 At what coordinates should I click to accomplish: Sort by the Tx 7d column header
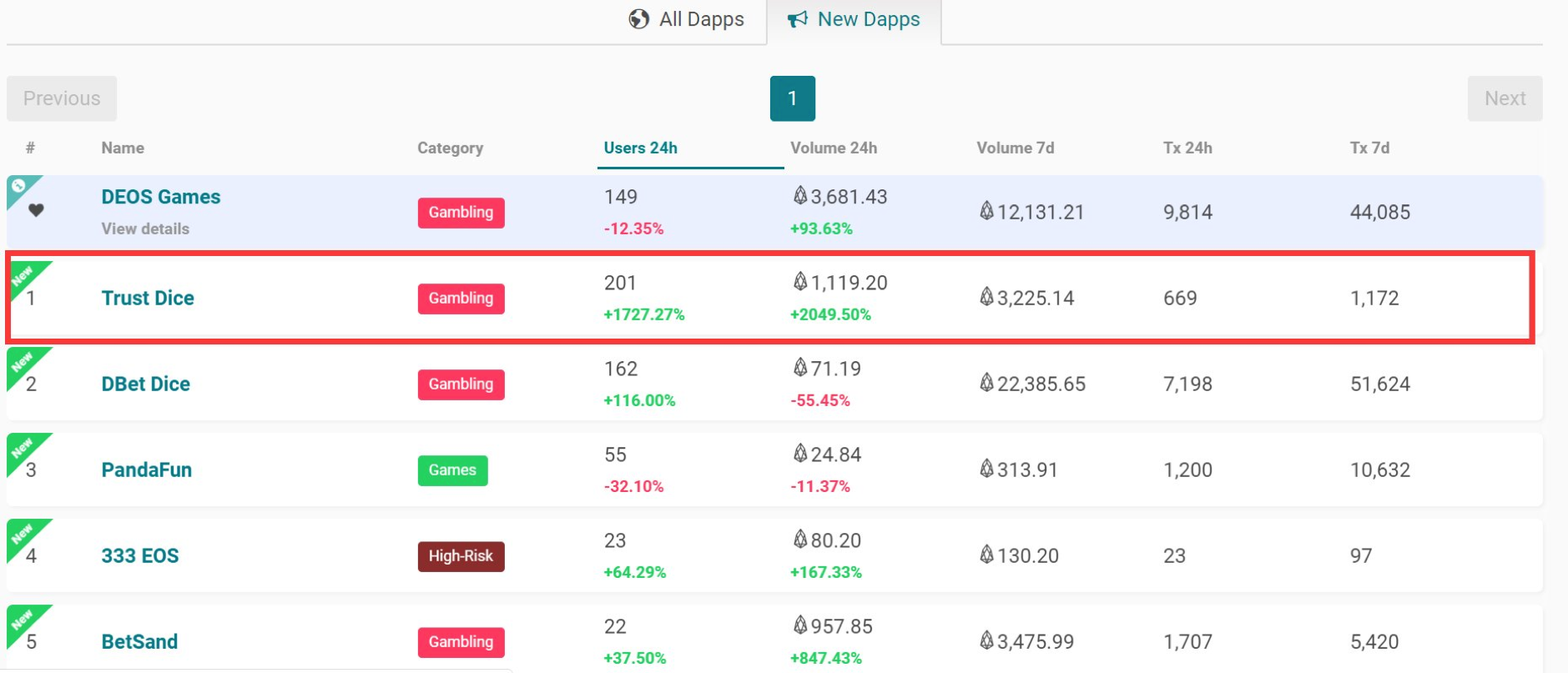tap(1369, 148)
